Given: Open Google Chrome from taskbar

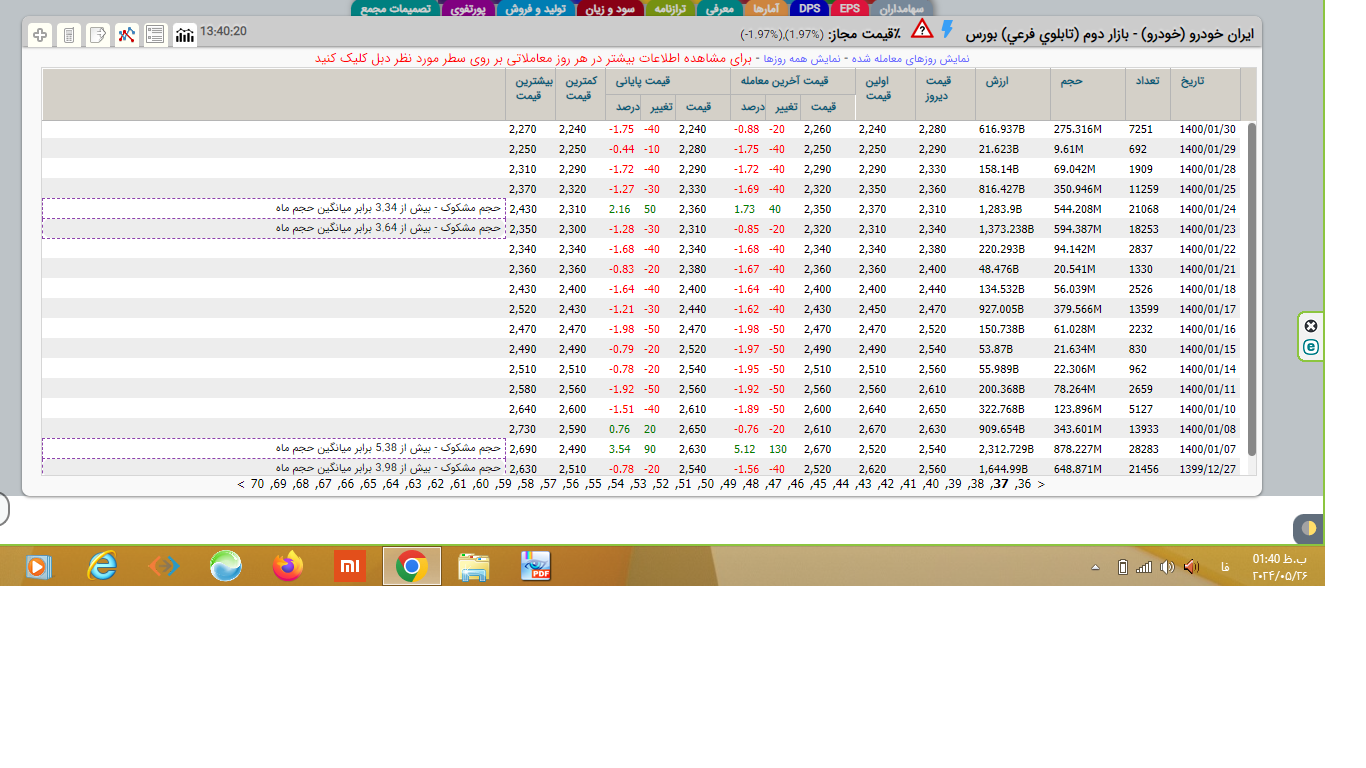Looking at the screenshot, I should (411, 567).
